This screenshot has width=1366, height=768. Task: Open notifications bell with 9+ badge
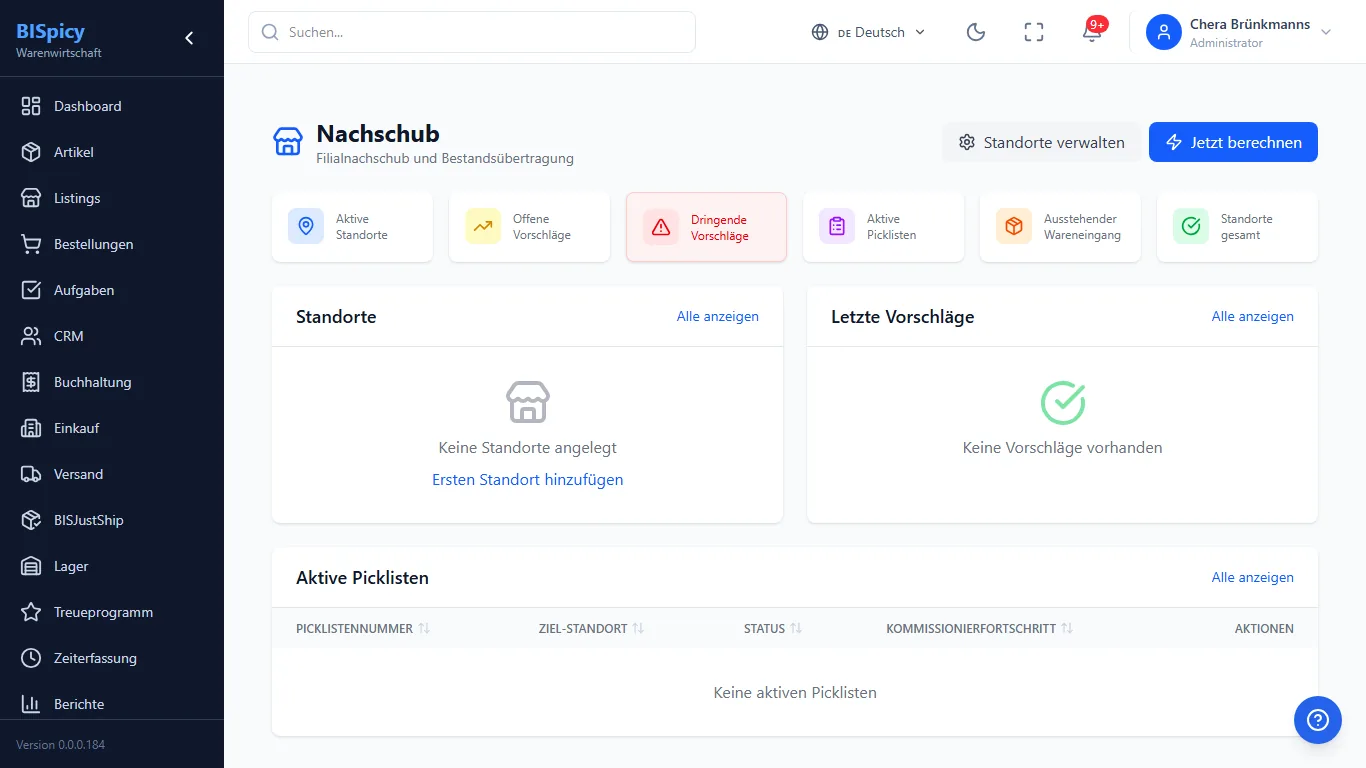(x=1092, y=32)
